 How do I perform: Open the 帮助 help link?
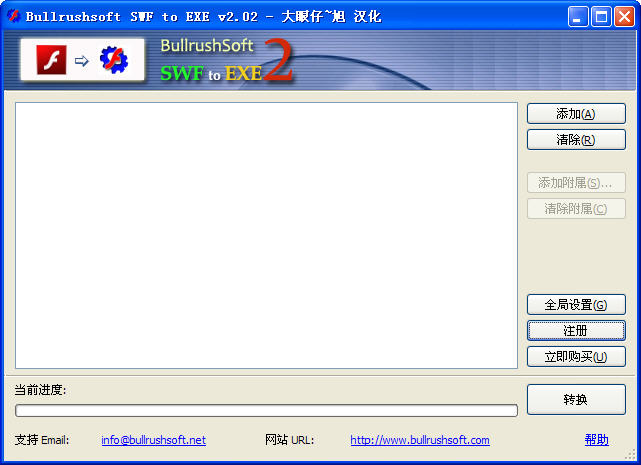(596, 440)
